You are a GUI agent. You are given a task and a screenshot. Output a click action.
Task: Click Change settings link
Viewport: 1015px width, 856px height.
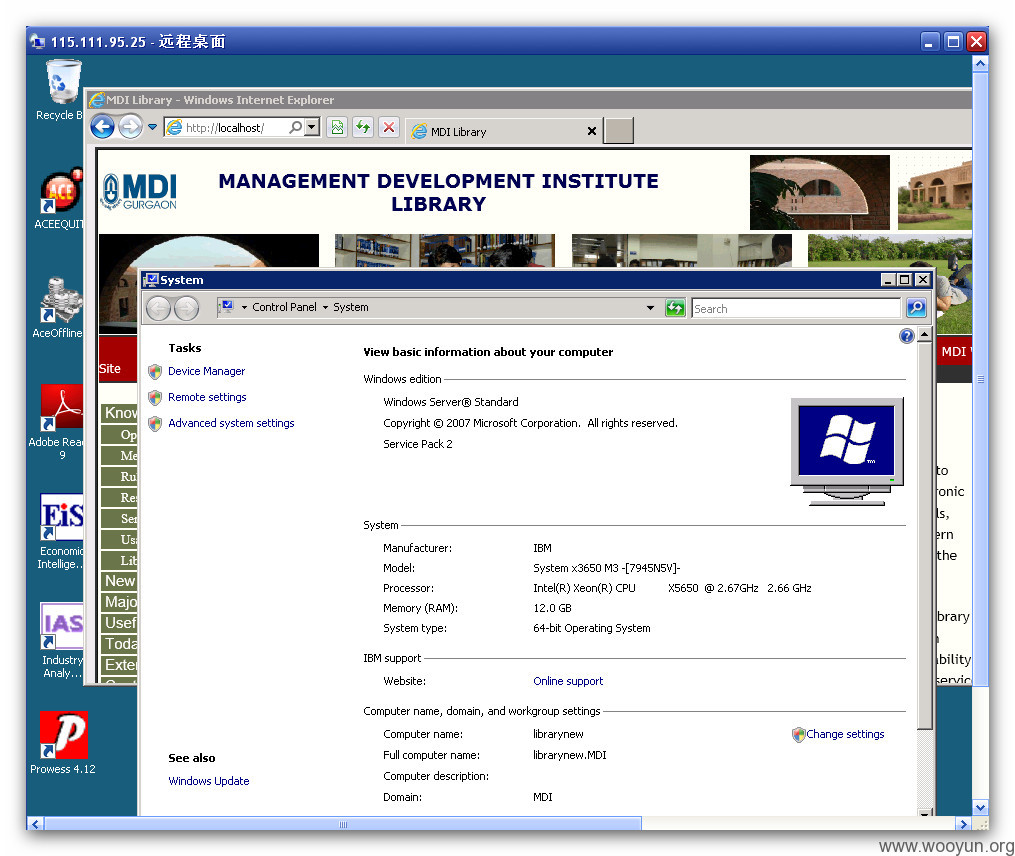point(845,734)
